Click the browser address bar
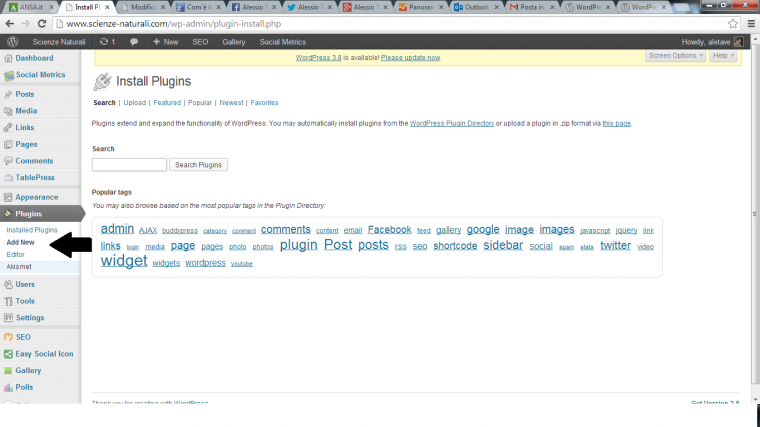 [x=388, y=24]
